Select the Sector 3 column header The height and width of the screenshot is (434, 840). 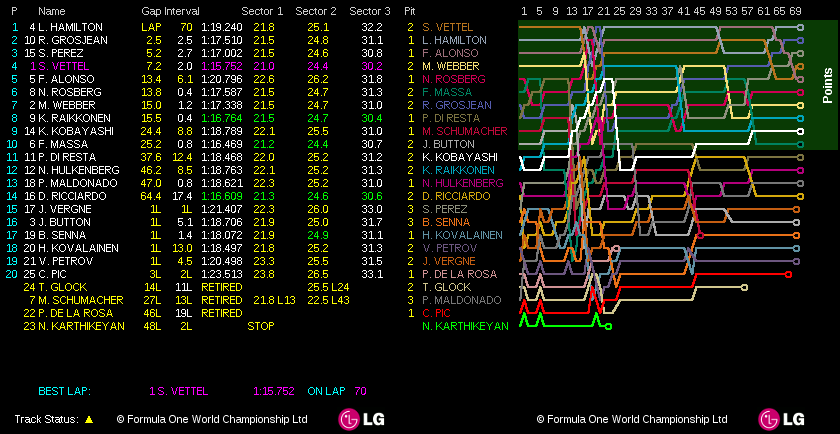tap(370, 11)
